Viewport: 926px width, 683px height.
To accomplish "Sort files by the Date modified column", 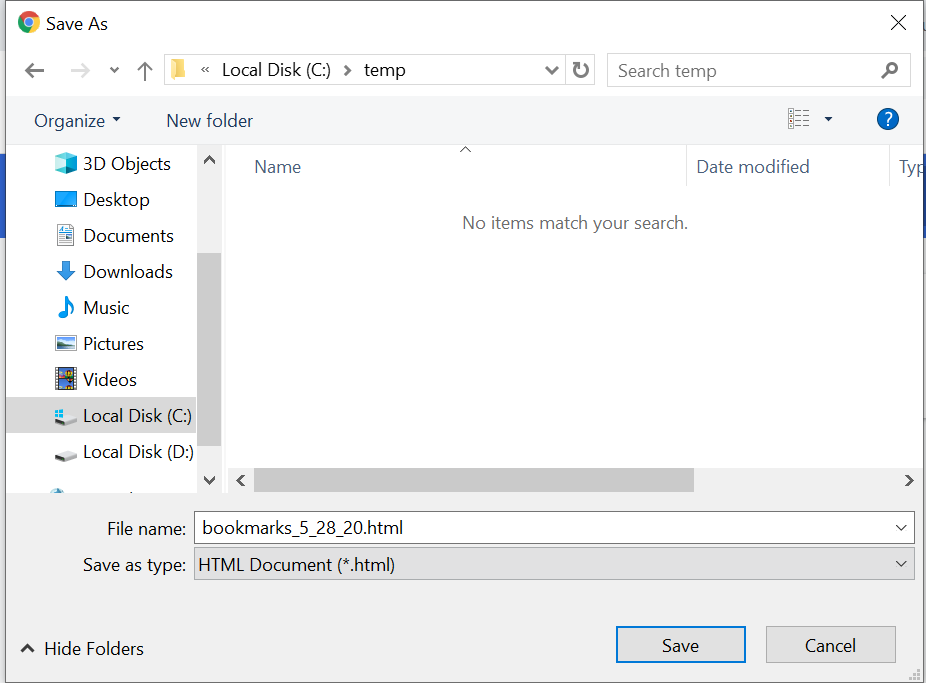I will (x=753, y=167).
